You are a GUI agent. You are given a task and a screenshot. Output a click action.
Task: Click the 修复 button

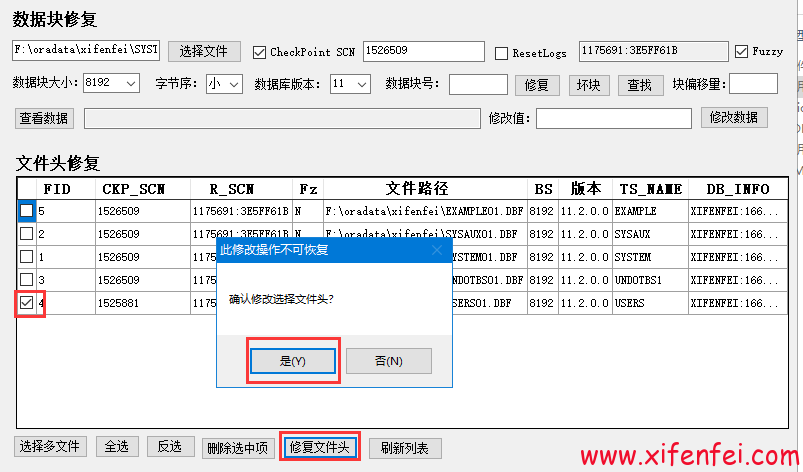point(537,85)
